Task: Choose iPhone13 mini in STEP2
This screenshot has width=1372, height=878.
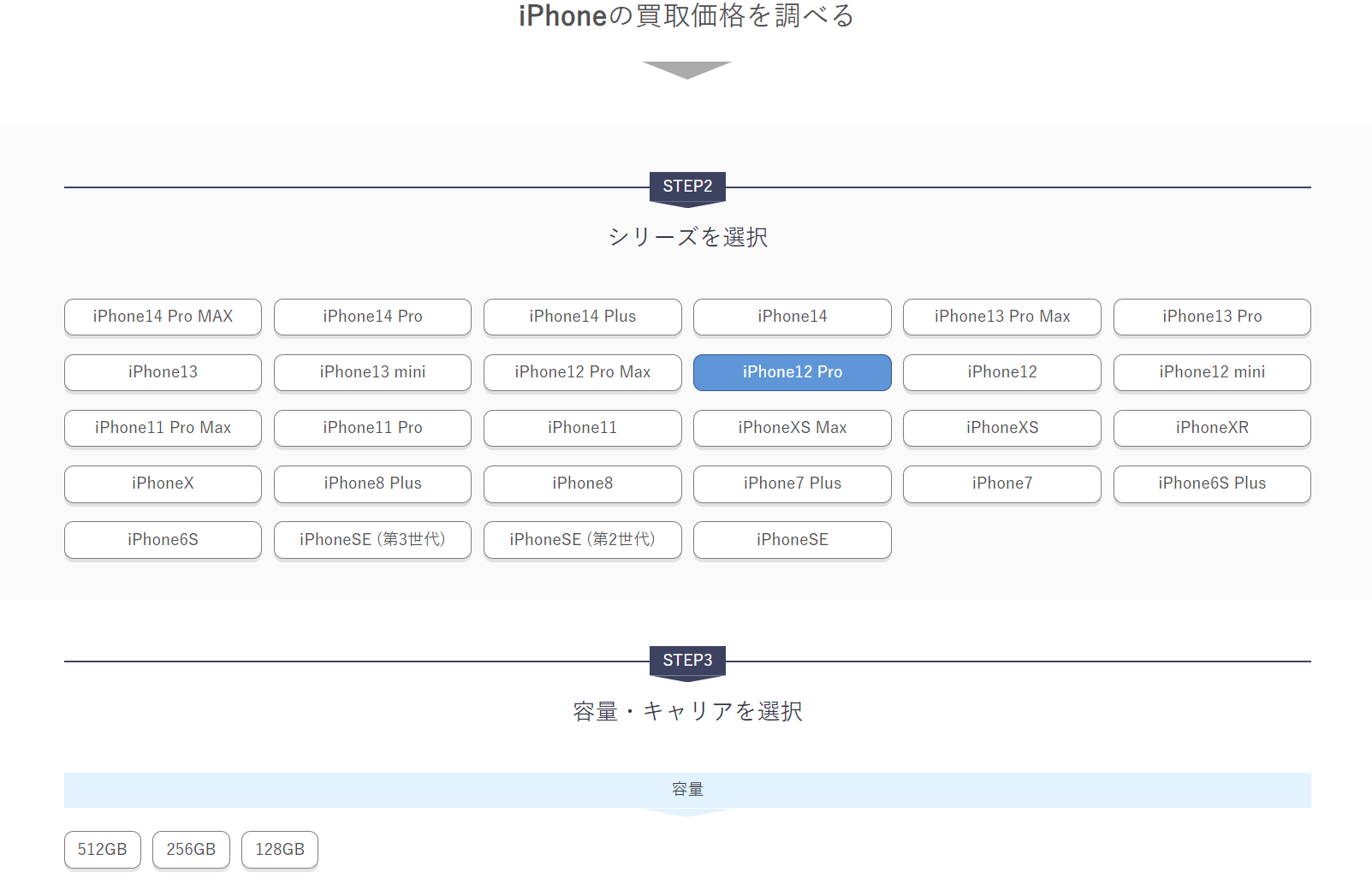Action: (372, 372)
